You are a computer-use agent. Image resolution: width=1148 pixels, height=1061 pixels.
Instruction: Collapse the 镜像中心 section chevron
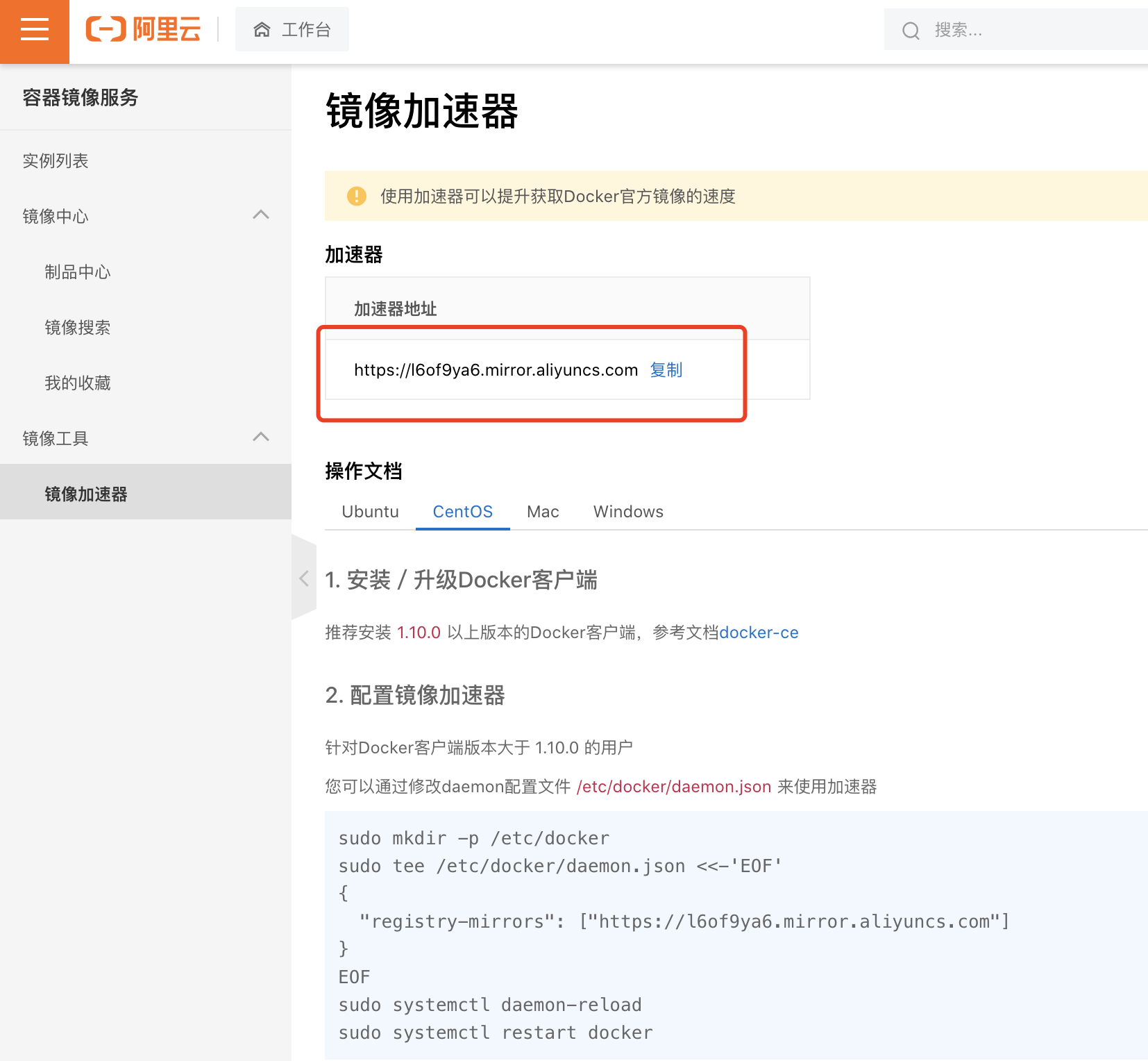click(x=261, y=215)
